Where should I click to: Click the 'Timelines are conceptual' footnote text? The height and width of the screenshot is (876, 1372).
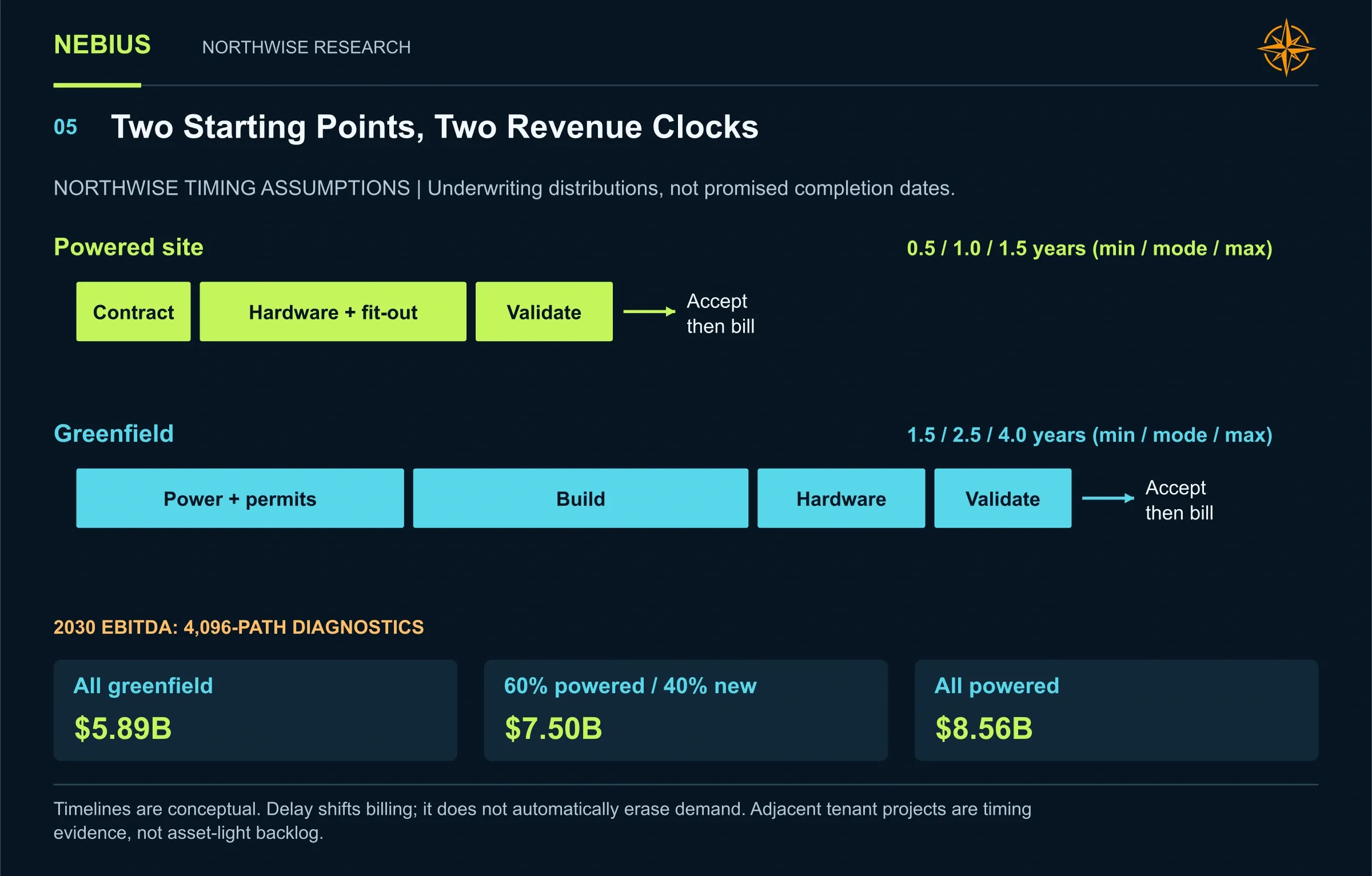coord(543,821)
